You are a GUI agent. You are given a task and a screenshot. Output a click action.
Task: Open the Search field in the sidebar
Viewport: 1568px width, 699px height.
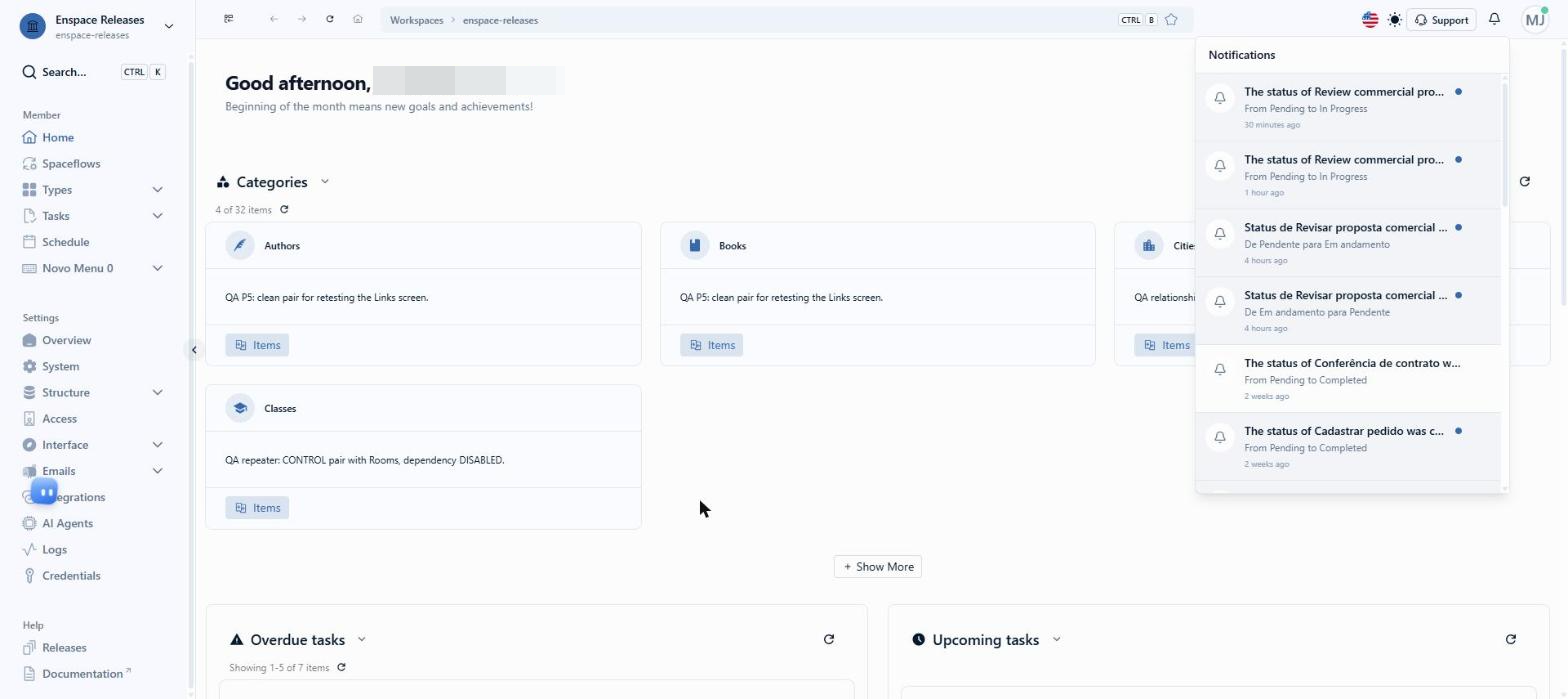[x=93, y=72]
